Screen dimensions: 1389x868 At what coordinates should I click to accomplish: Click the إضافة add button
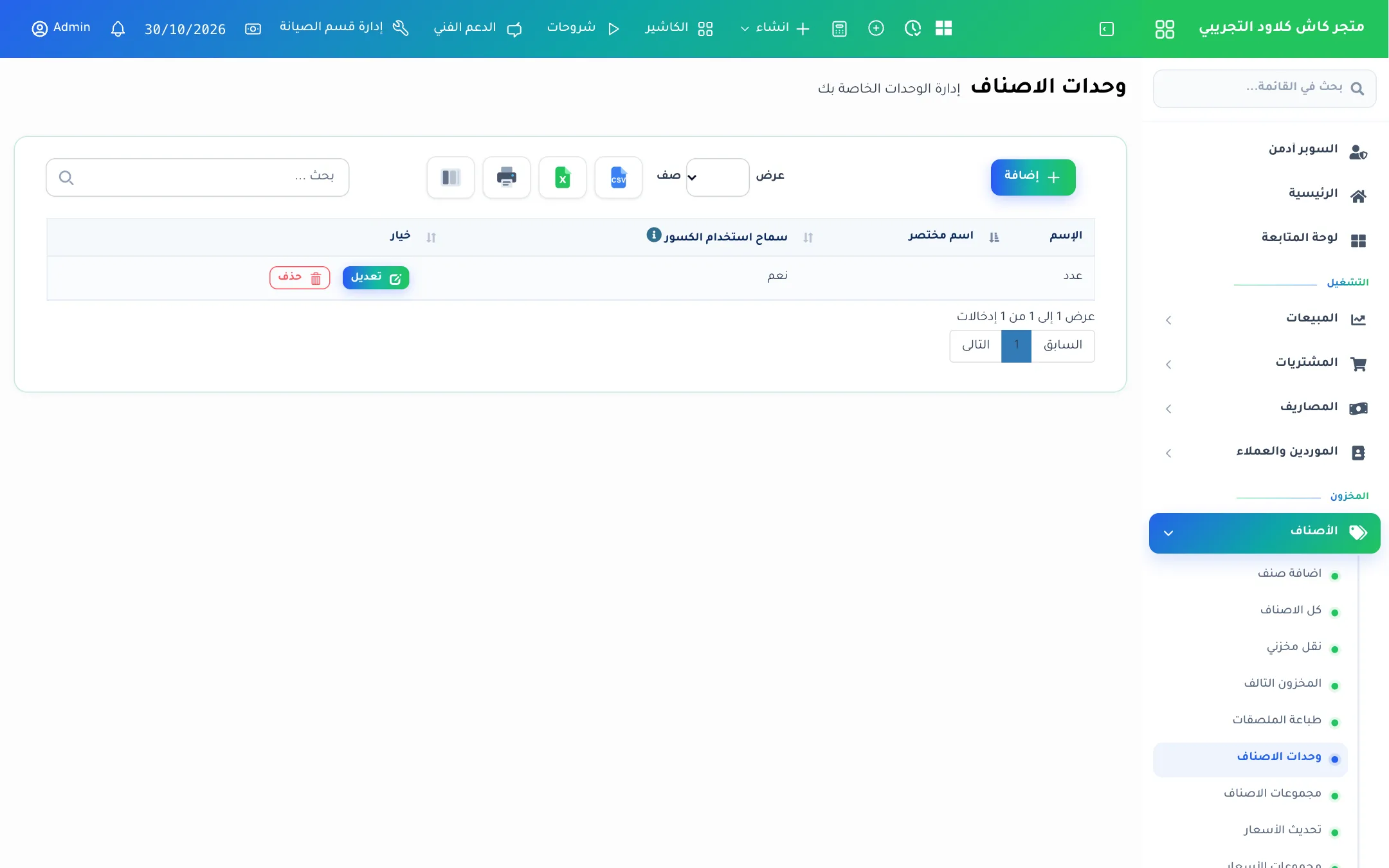point(1033,177)
